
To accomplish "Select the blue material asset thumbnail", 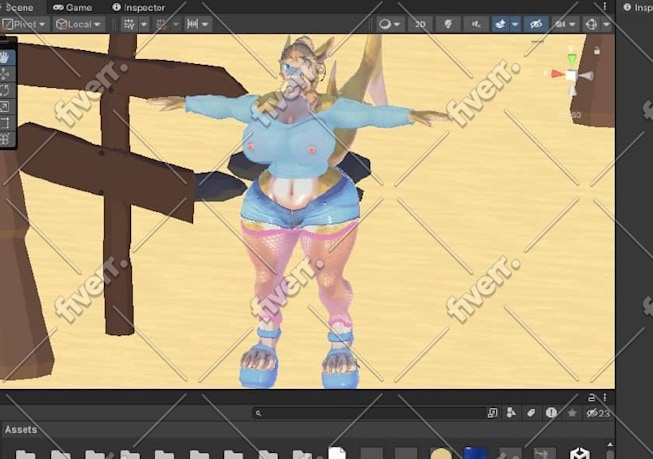I will [475, 453].
